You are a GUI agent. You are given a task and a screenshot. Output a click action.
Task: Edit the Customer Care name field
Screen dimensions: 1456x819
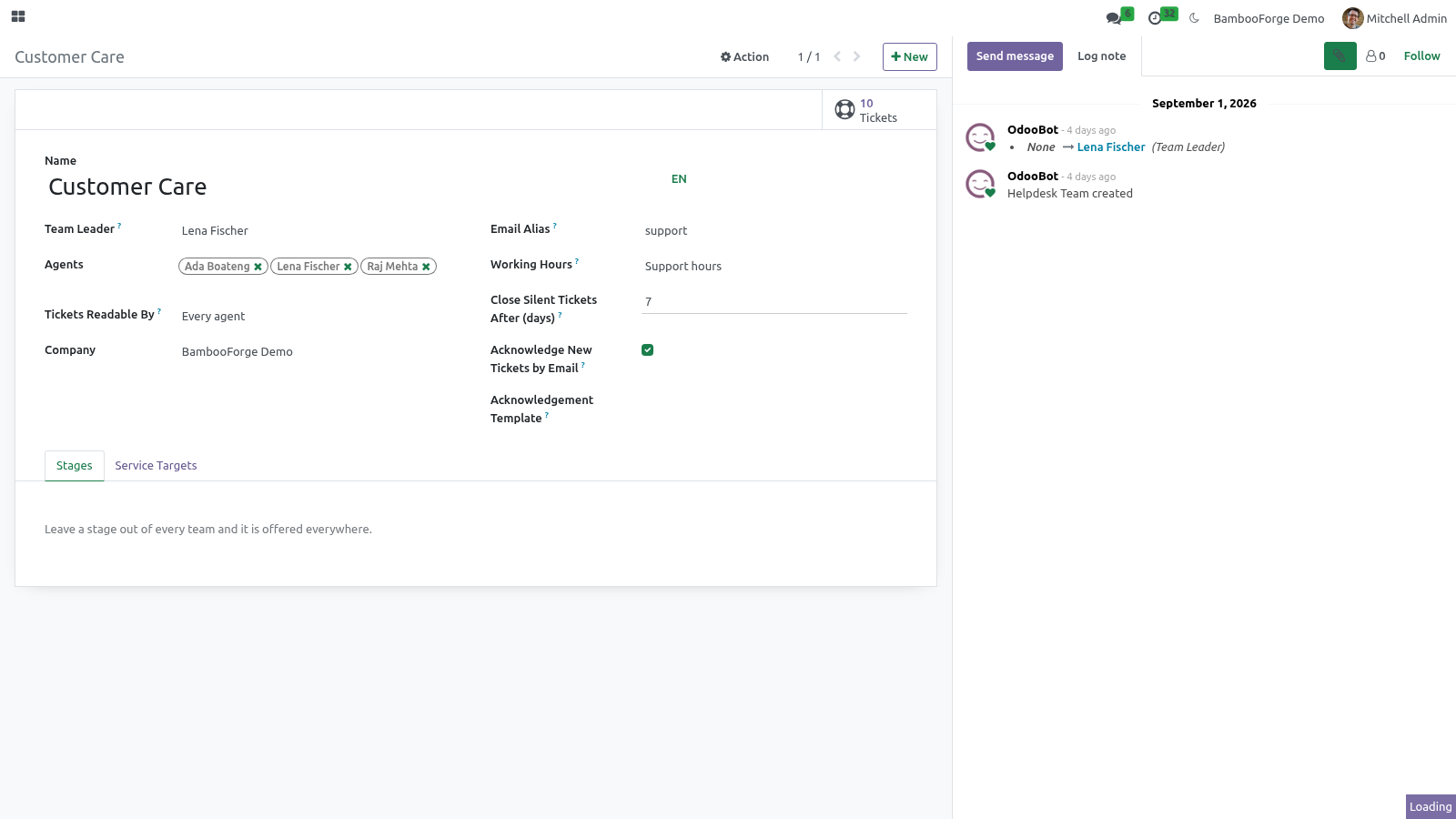(x=355, y=187)
